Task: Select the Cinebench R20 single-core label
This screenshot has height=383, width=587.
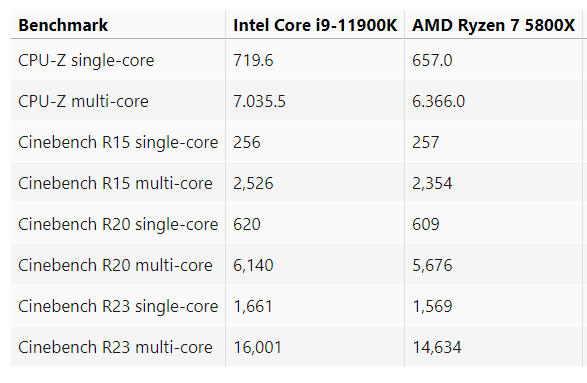Action: coord(118,224)
